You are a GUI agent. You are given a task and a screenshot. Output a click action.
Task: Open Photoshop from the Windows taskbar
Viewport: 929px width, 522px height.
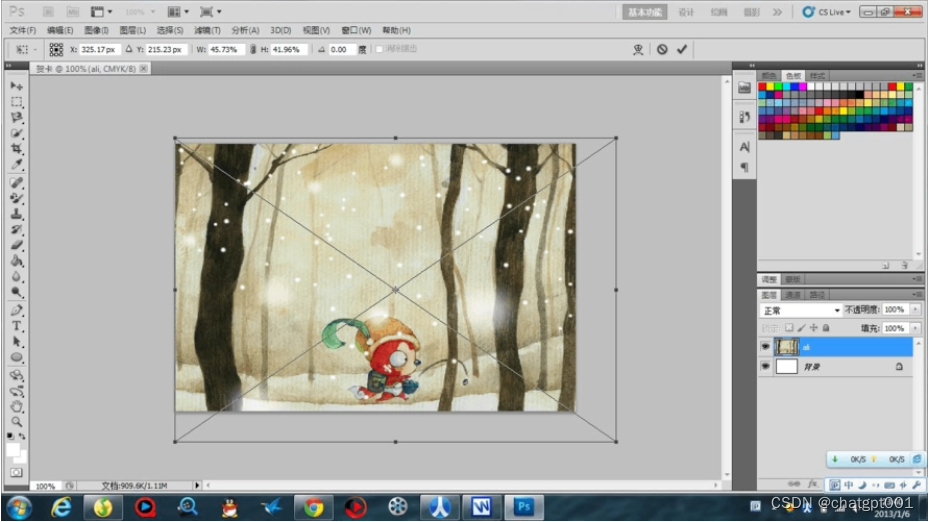click(523, 507)
